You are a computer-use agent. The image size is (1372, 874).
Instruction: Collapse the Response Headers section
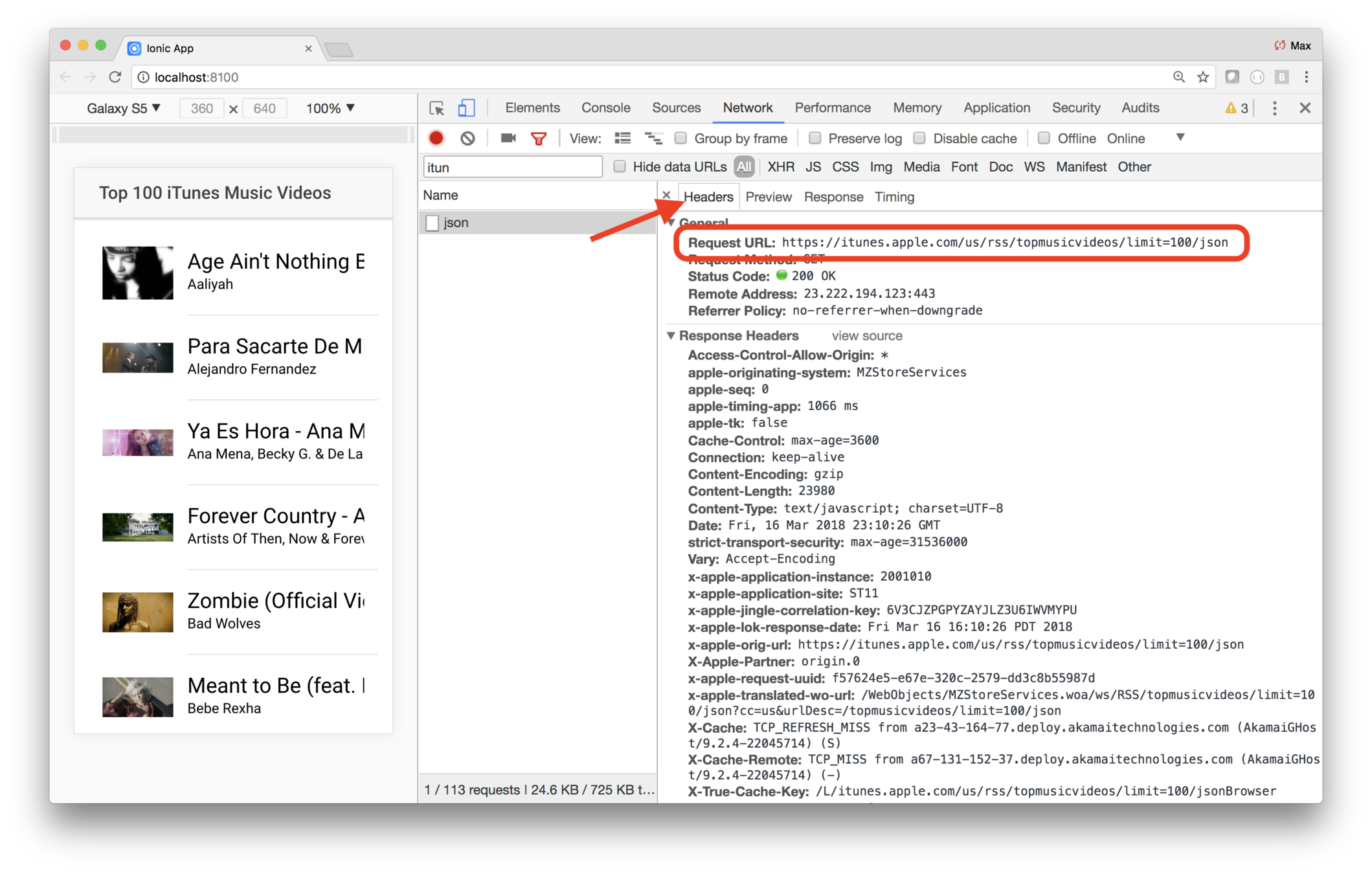tap(671, 335)
